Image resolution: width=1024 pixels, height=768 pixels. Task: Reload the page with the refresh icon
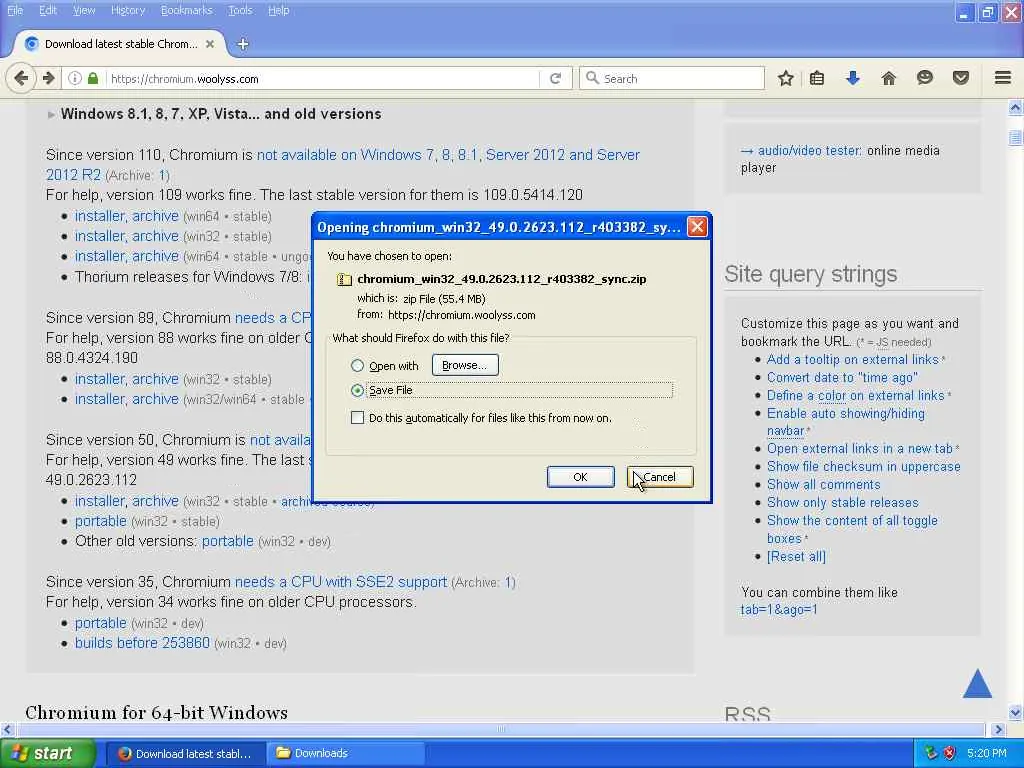(555, 78)
